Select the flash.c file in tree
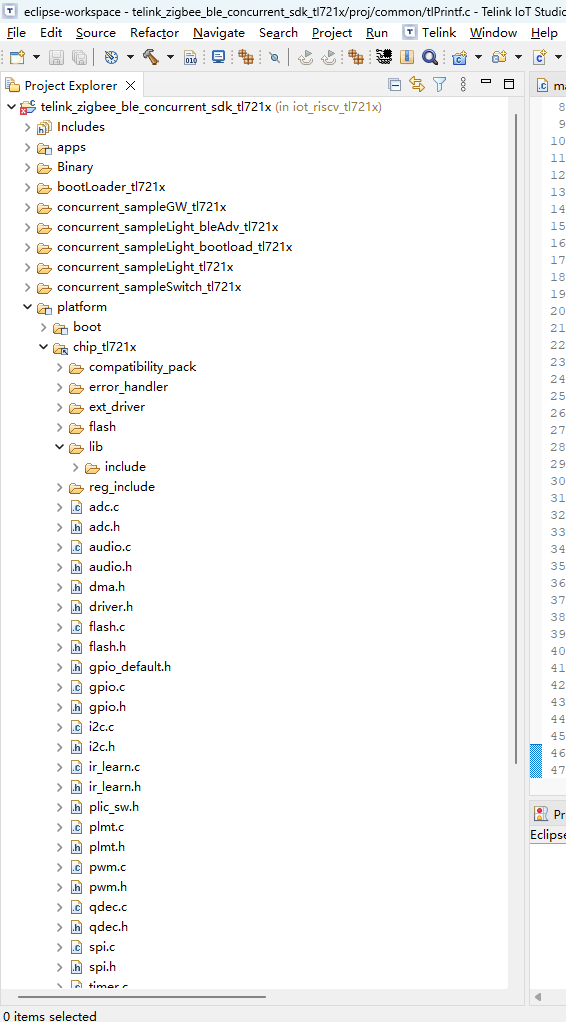 [x=107, y=627]
